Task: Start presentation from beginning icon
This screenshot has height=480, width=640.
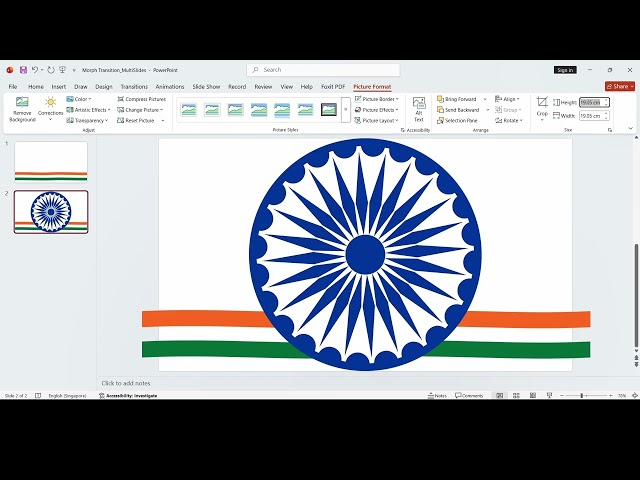Action: (62, 70)
